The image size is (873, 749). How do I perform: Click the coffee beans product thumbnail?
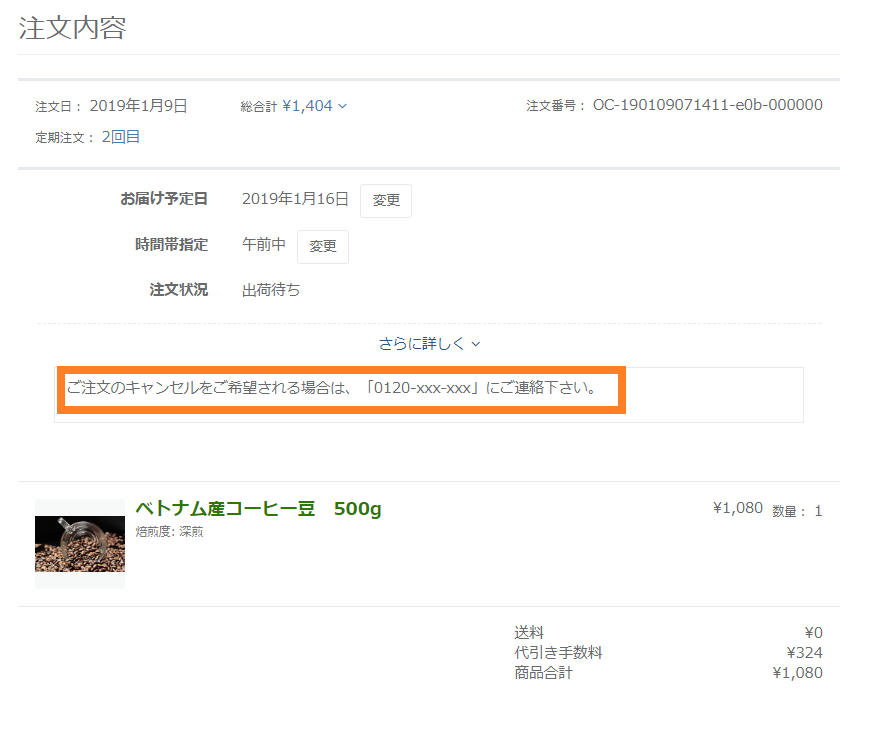80,543
